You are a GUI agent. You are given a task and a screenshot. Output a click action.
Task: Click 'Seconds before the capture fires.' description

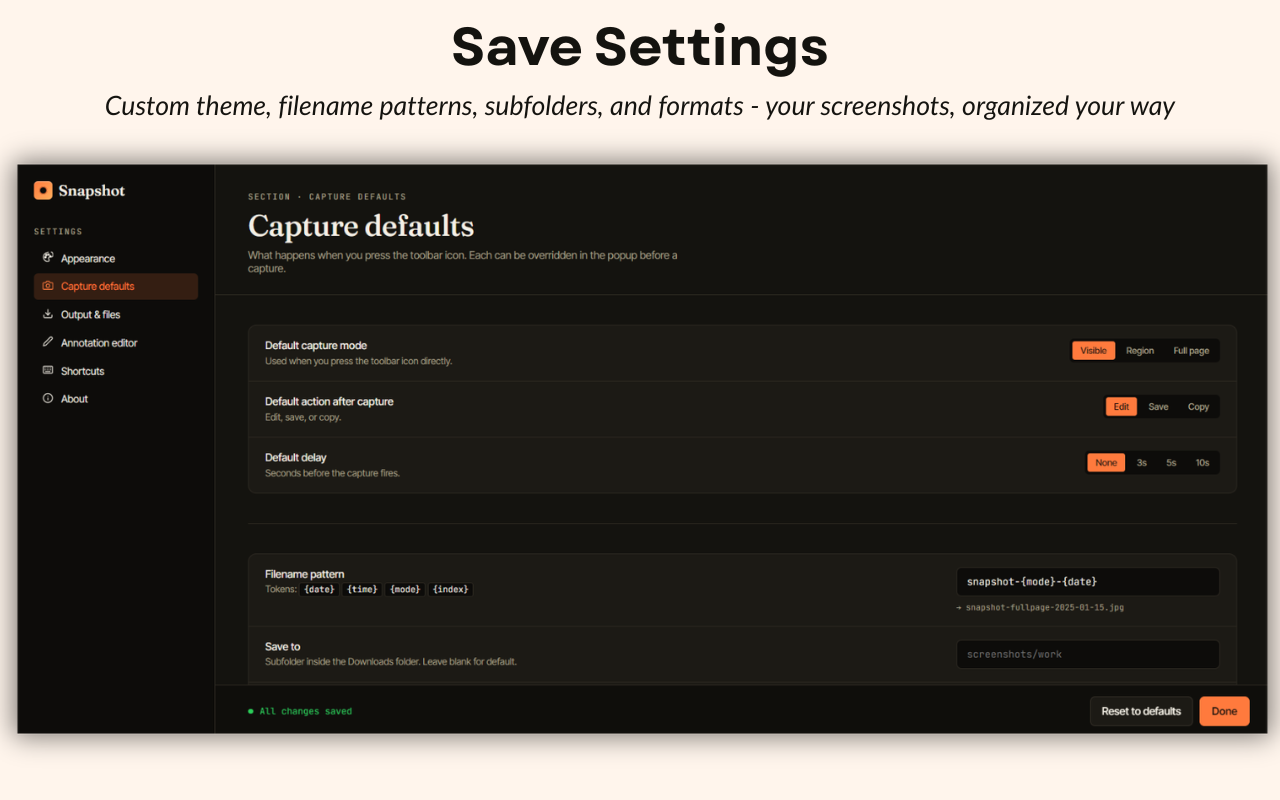click(x=332, y=473)
